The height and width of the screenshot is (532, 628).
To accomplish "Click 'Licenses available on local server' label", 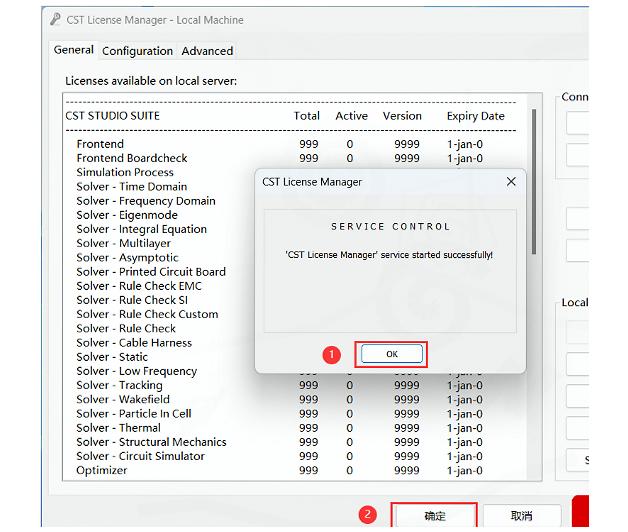I will point(151,81).
